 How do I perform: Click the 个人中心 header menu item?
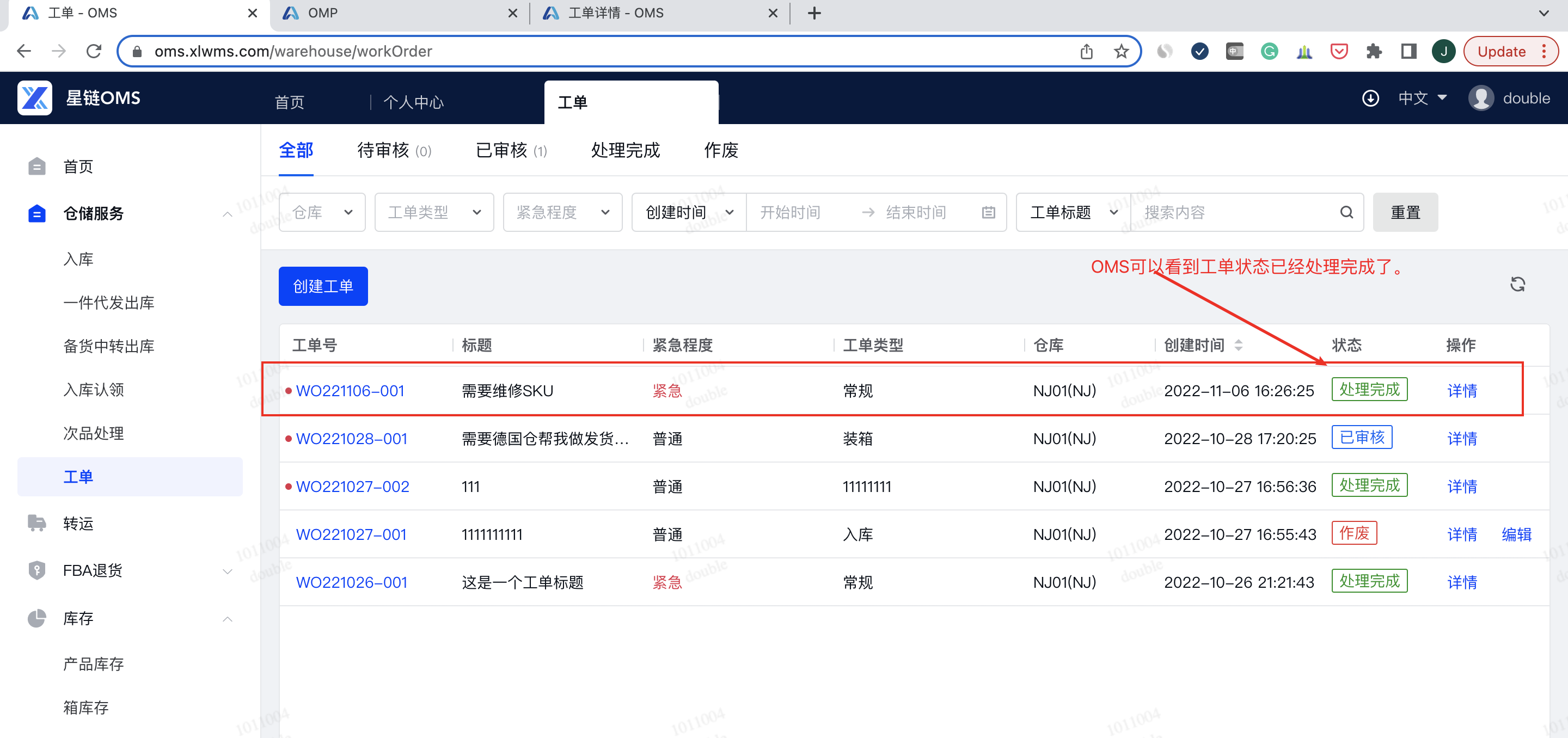pyautogui.click(x=413, y=102)
